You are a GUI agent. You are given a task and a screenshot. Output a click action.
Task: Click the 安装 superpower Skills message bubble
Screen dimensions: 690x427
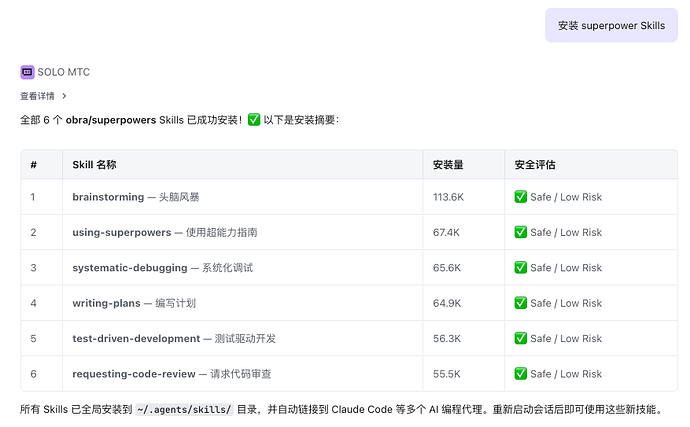click(611, 26)
